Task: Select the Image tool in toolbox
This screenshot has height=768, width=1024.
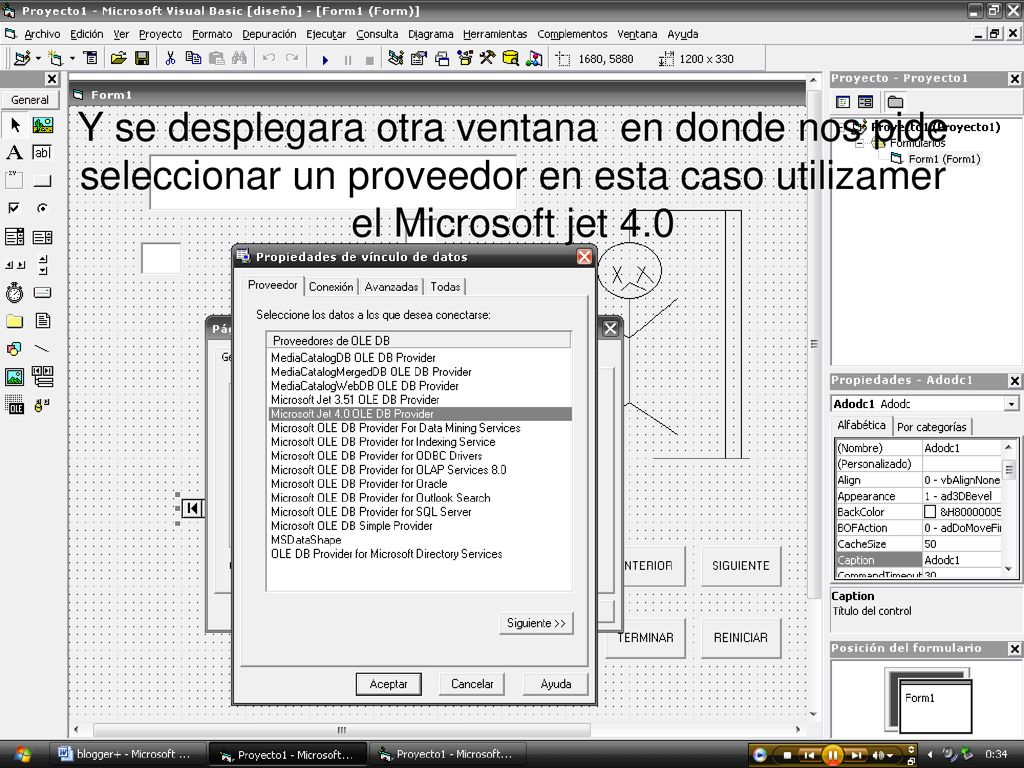Action: click(14, 377)
